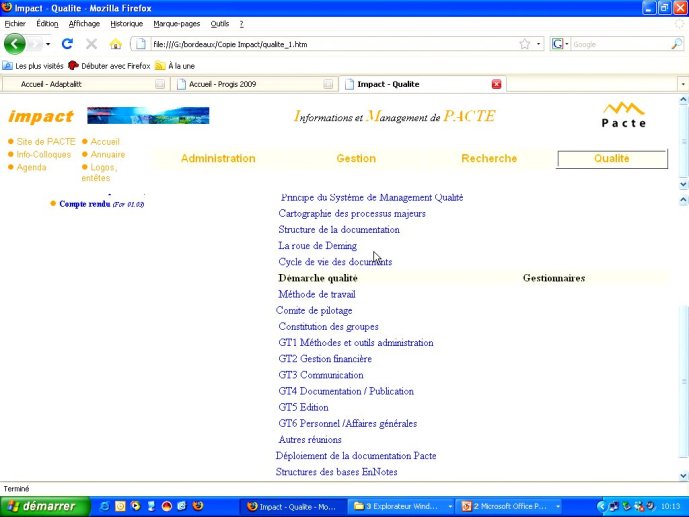Open Cartographie des processus majeurs

(352, 213)
